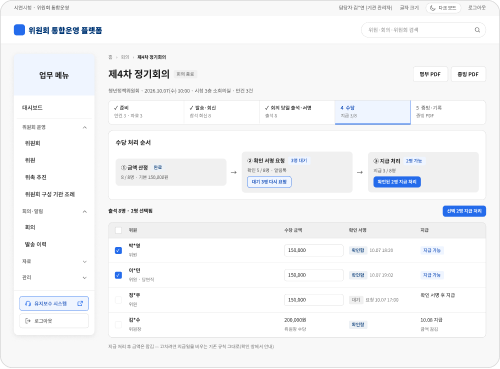Click the 홈 breadcrumb link

pyautogui.click(x=110, y=57)
